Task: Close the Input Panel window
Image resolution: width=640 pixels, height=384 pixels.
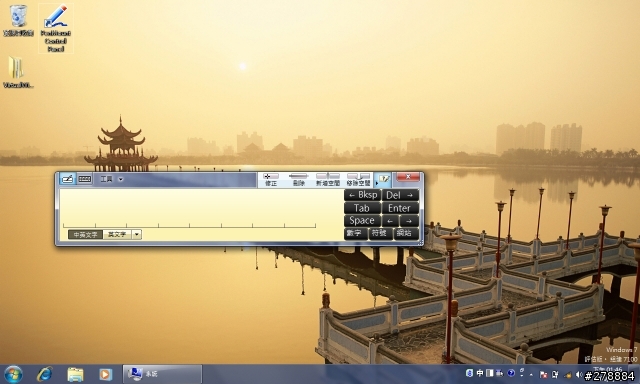Action: pos(408,176)
